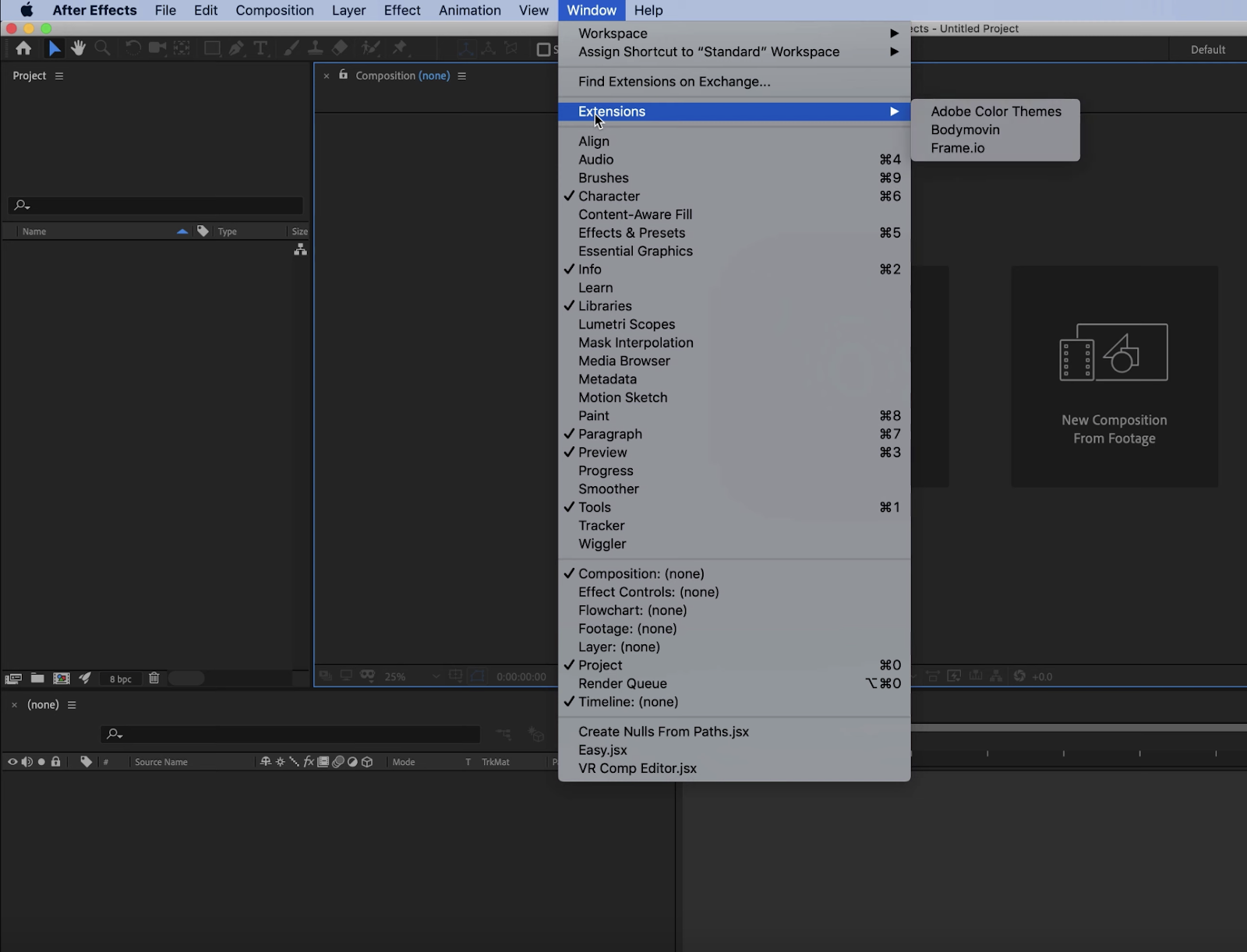Choose the Selection arrow tool

[x=54, y=48]
